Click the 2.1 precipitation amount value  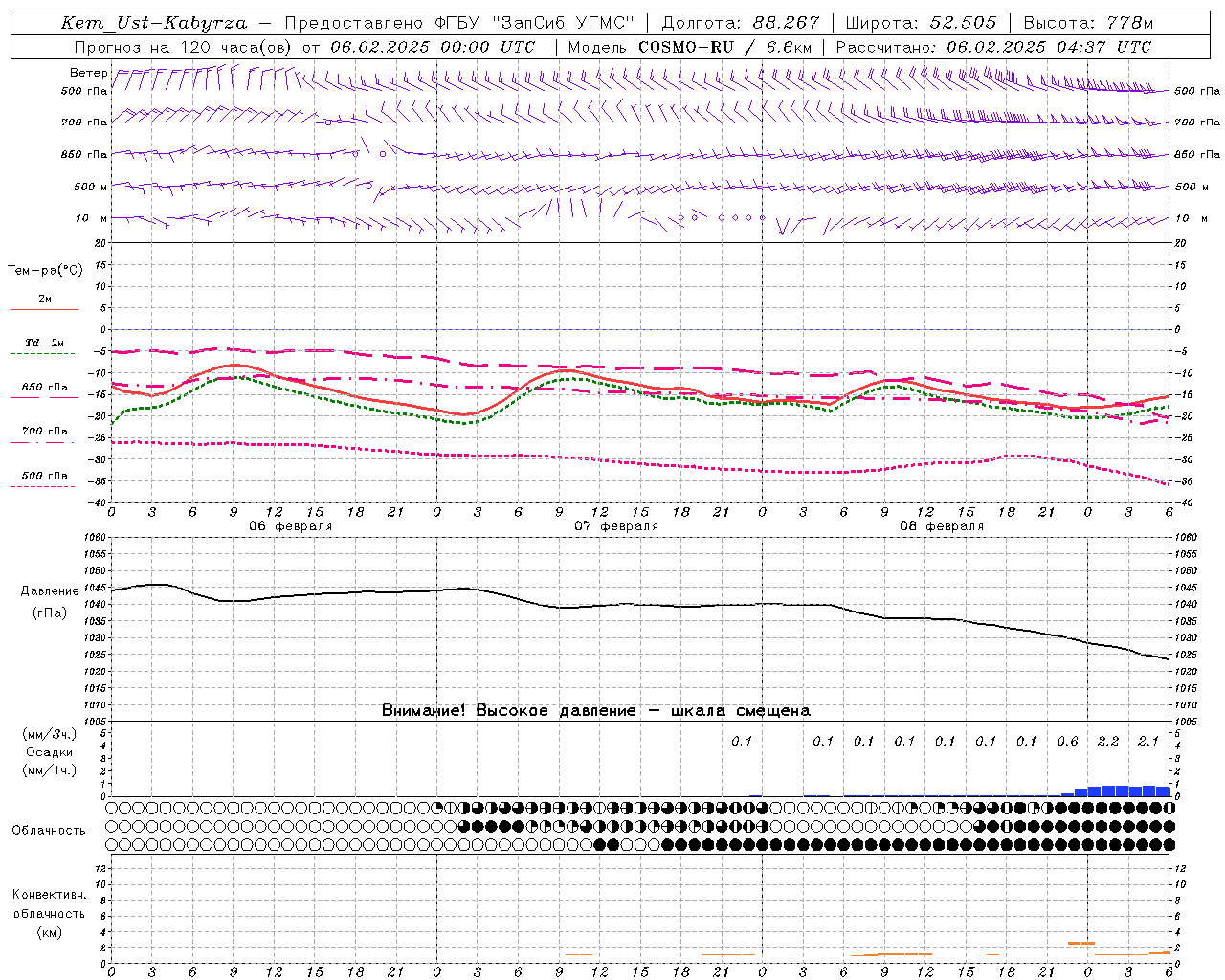1148,741
